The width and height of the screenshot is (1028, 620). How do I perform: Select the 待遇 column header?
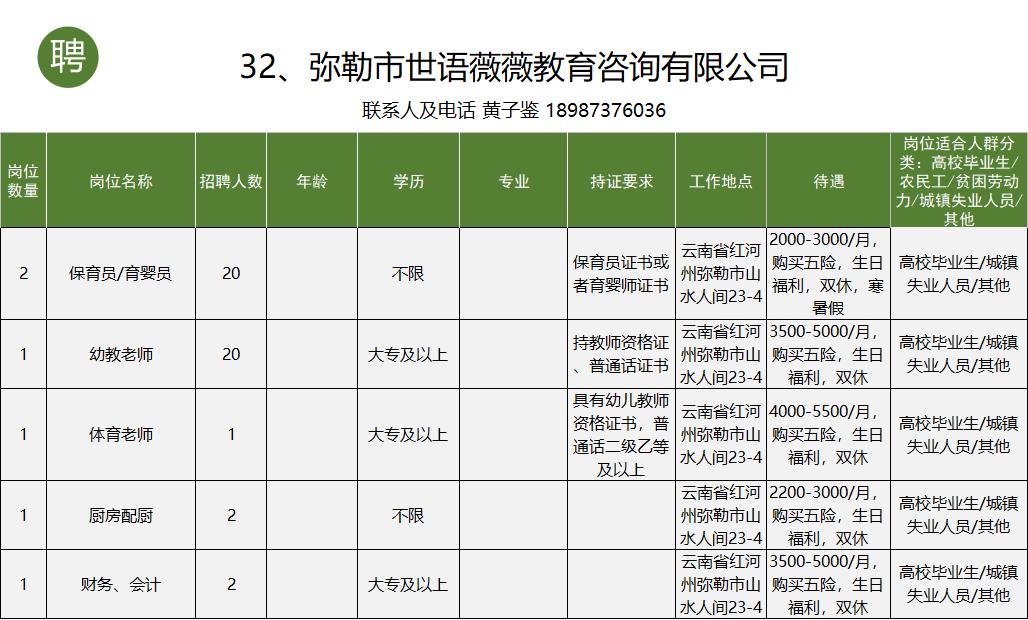(x=827, y=179)
